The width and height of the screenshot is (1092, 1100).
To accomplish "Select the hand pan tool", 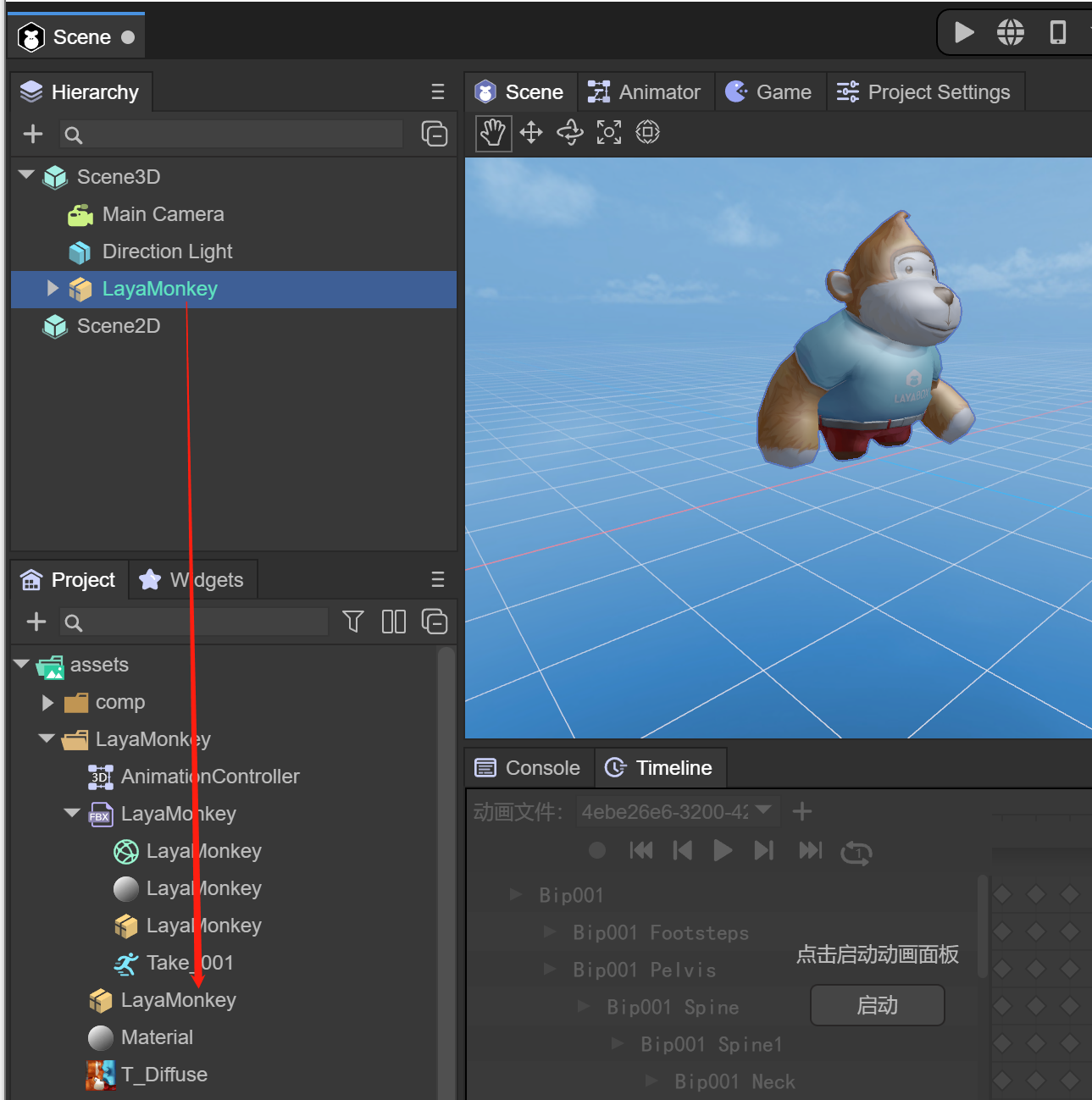I will 493,133.
